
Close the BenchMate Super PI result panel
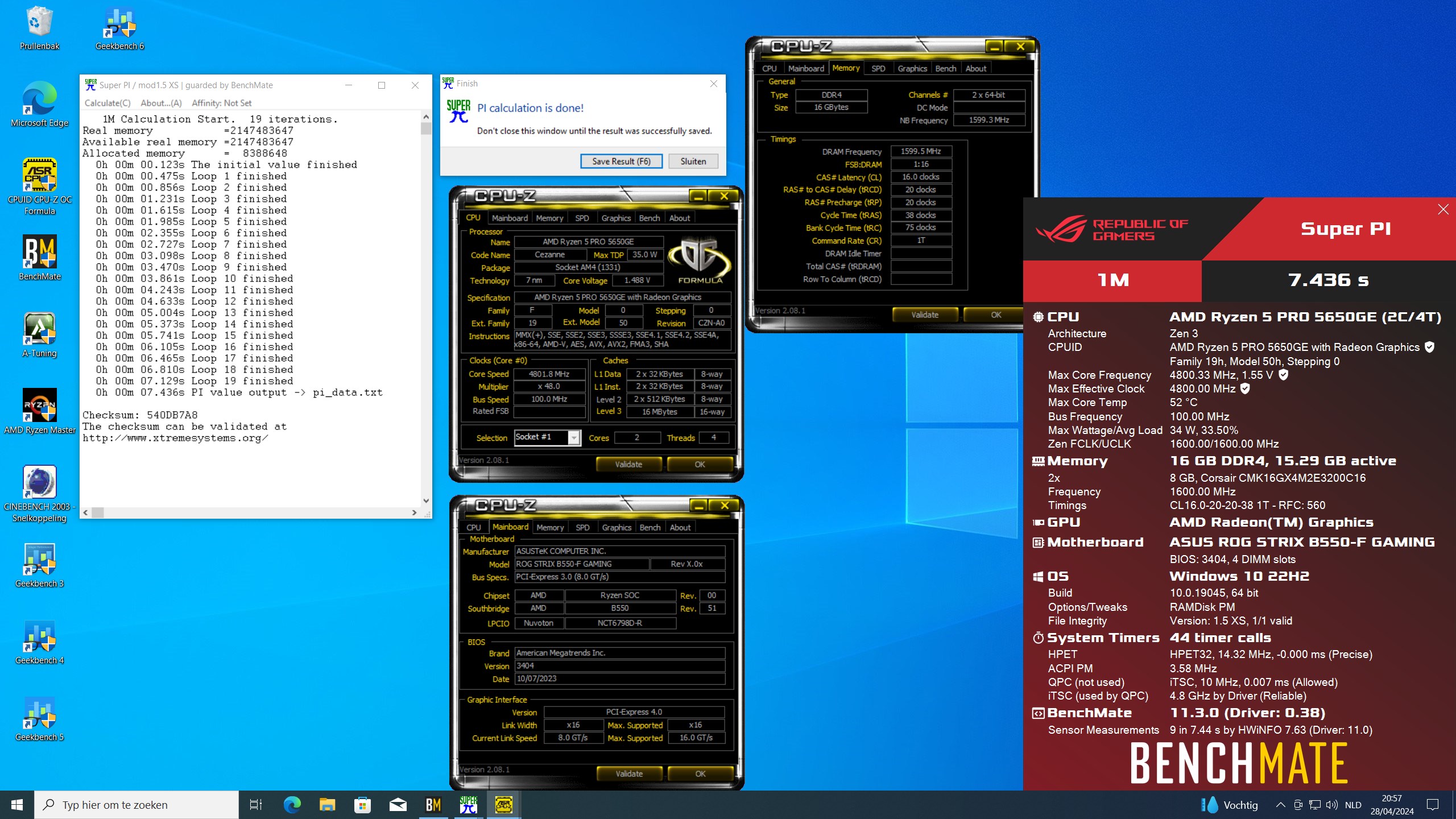[x=1443, y=209]
